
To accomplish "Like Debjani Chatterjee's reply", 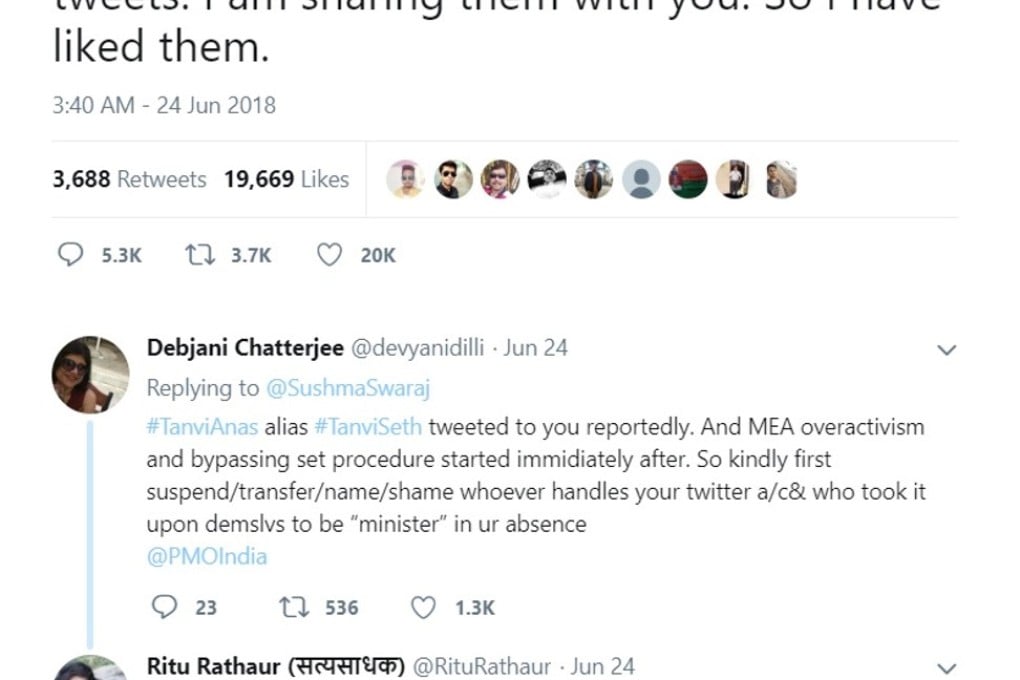I will [x=424, y=607].
